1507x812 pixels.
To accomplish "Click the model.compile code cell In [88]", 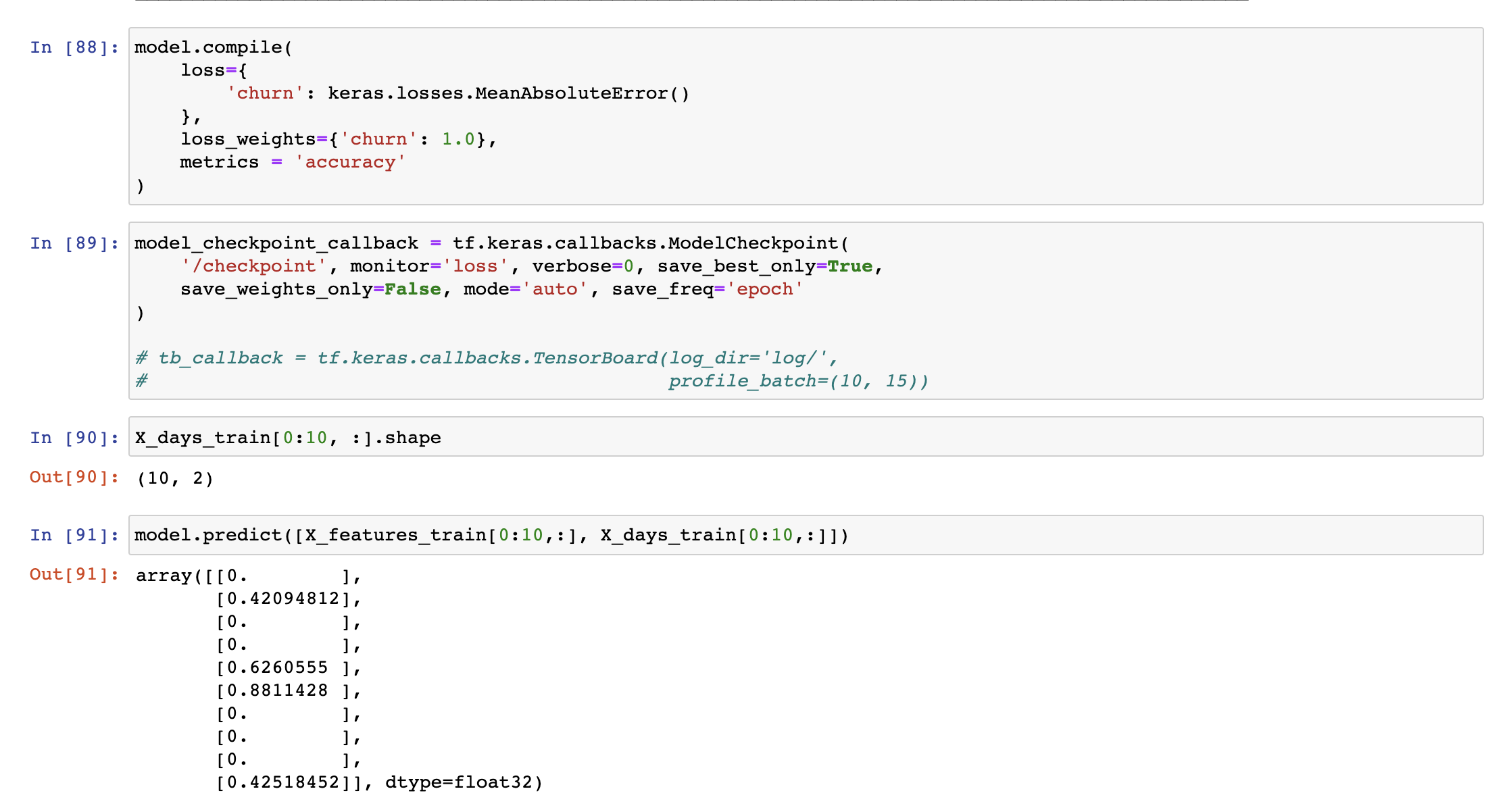I will pyautogui.click(x=806, y=116).
